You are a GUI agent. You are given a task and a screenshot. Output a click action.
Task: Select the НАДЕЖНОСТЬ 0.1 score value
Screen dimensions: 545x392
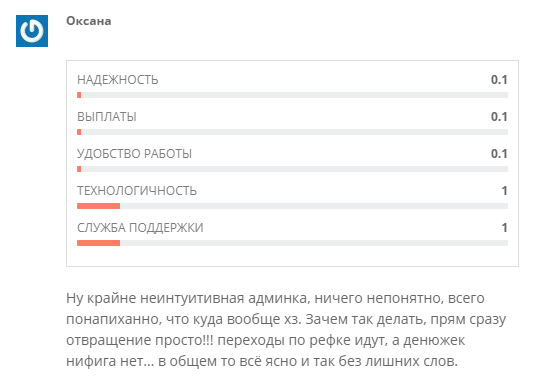point(499,80)
